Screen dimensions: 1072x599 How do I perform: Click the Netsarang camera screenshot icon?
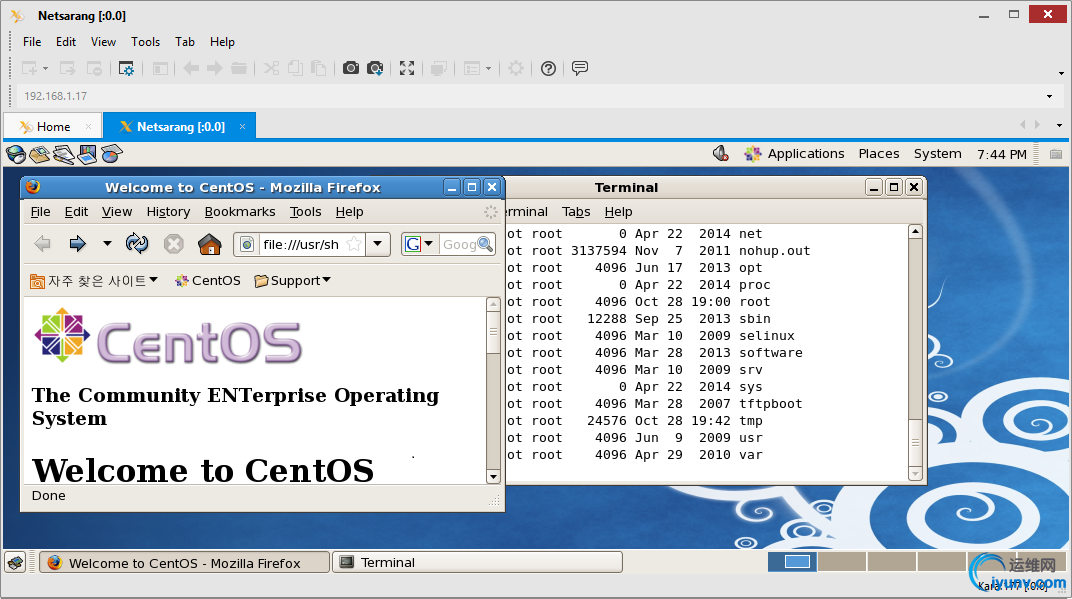point(350,68)
